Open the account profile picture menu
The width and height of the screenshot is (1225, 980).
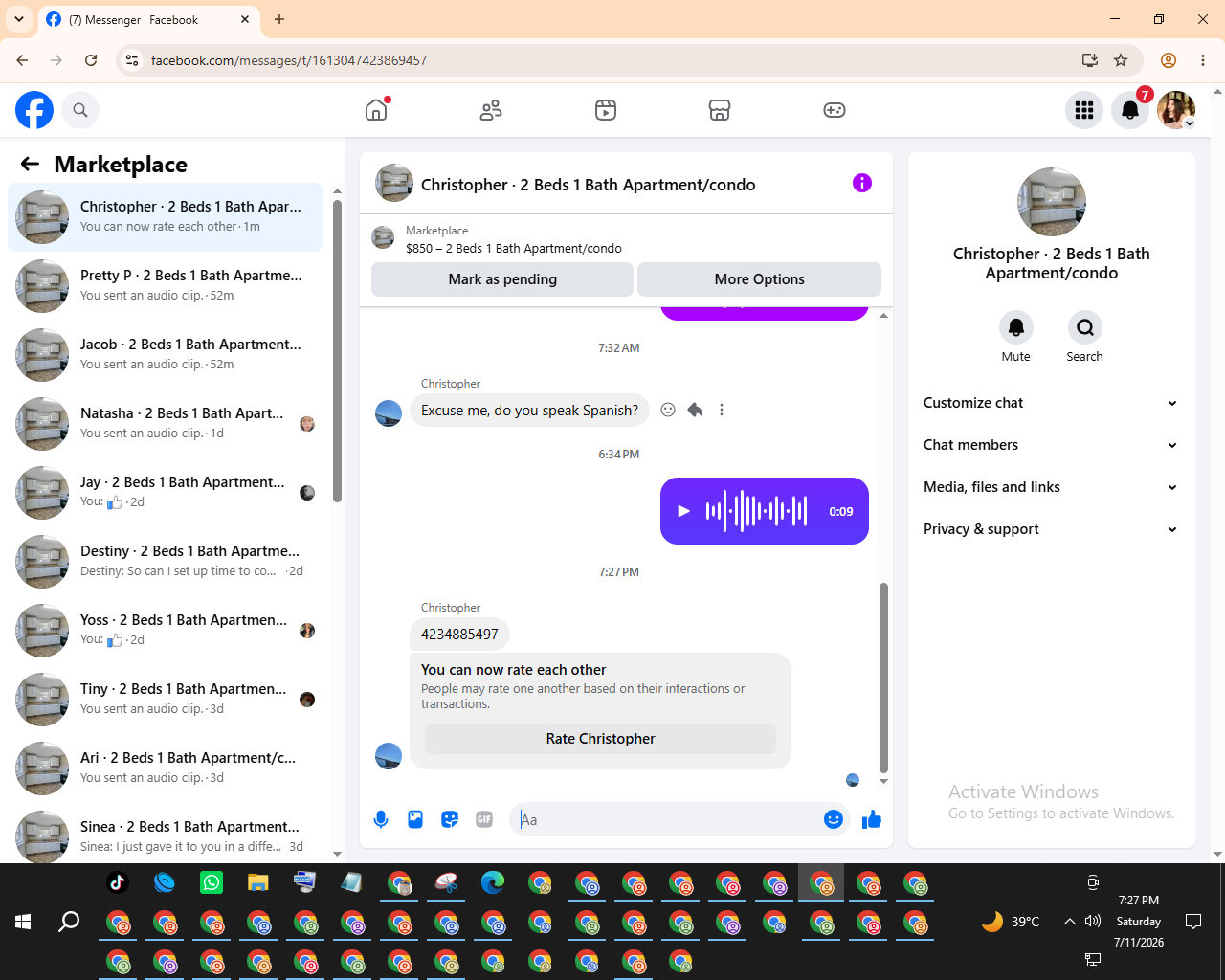coord(1176,110)
